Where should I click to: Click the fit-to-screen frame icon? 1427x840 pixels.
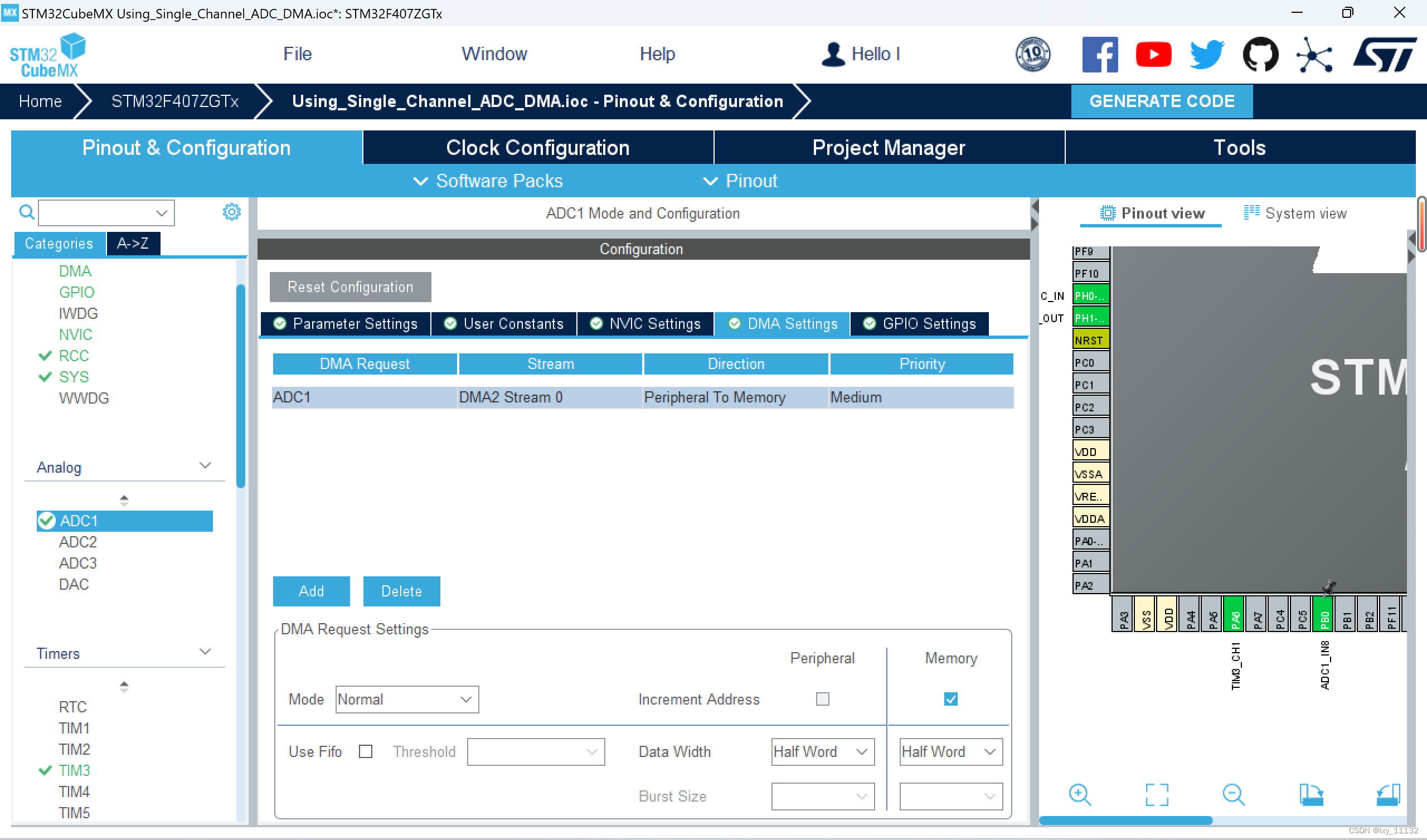coord(1156,794)
